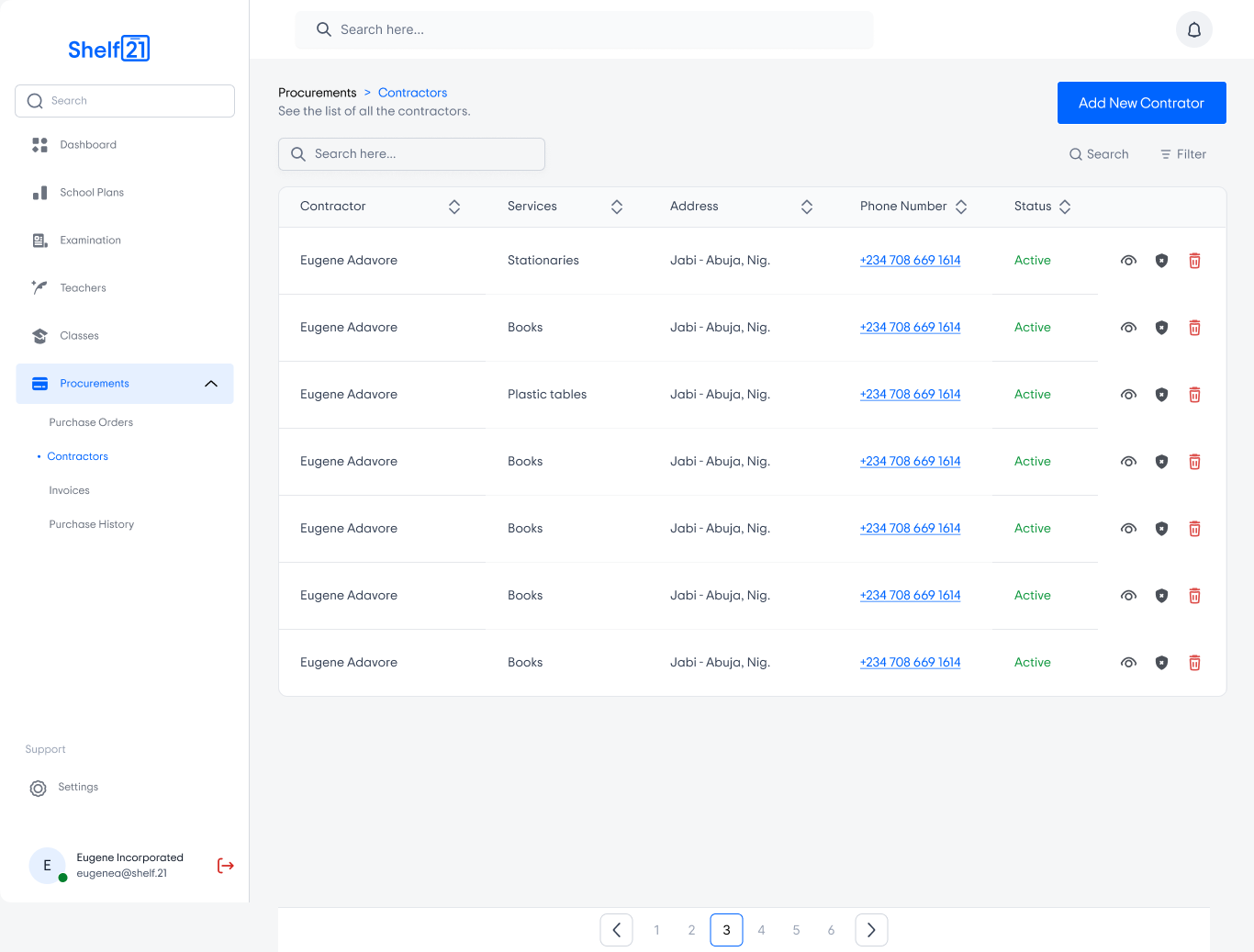The image size is (1254, 952).
Task: Click the Procurements card icon
Action: 39,384
